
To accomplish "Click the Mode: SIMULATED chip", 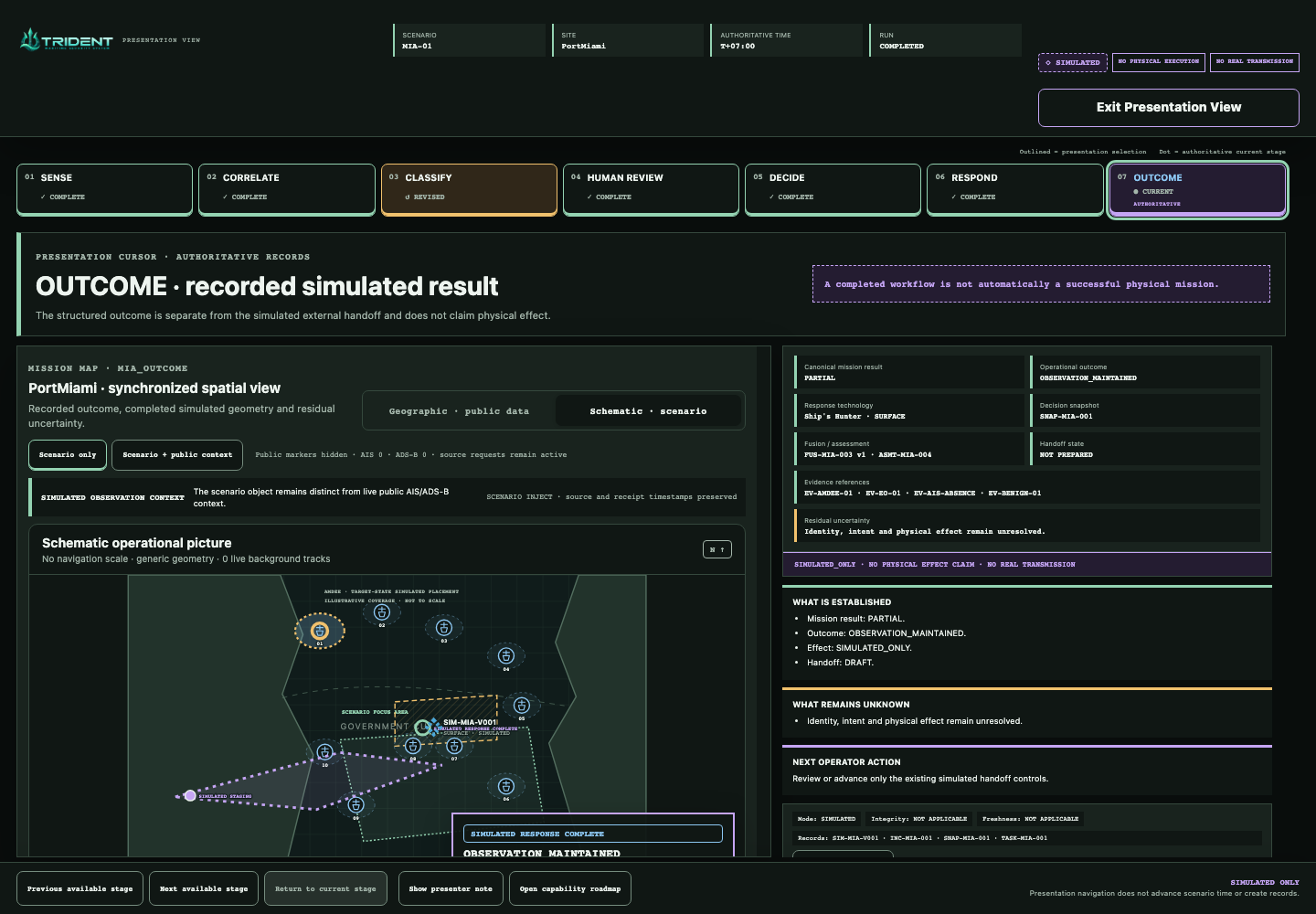I will pos(826,819).
